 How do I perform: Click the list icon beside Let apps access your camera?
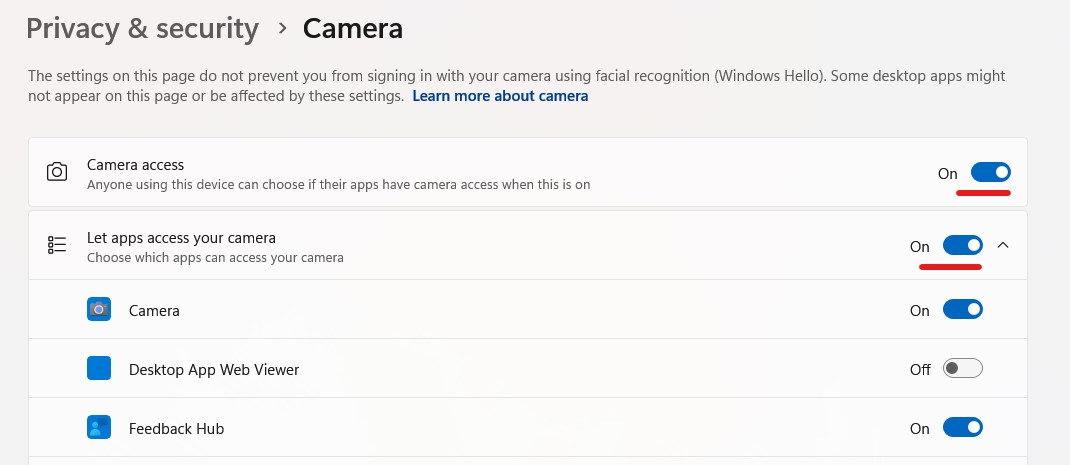coord(57,245)
